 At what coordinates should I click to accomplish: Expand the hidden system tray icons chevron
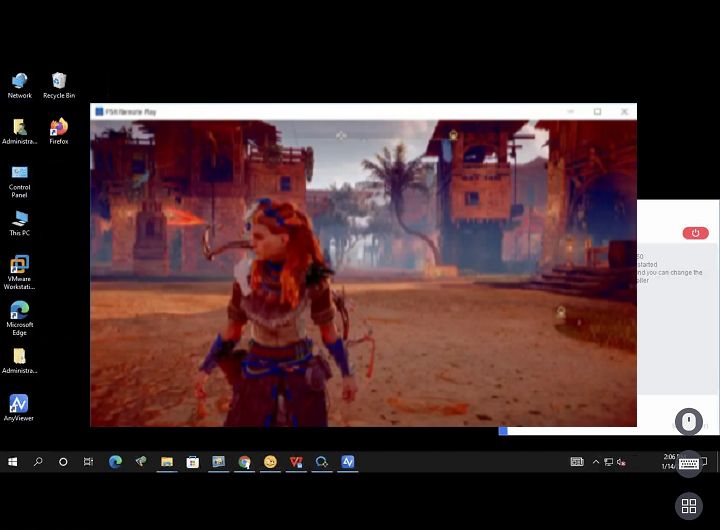596,462
